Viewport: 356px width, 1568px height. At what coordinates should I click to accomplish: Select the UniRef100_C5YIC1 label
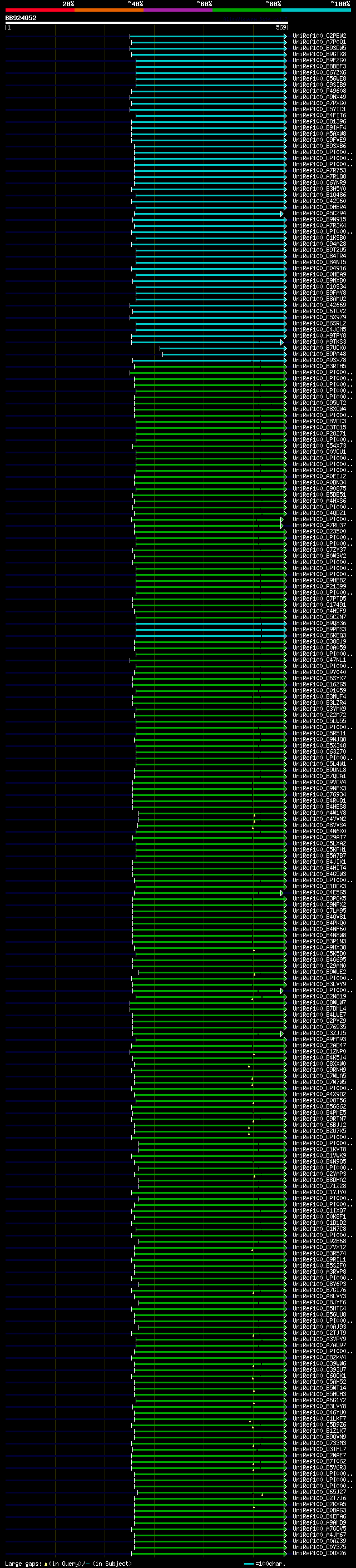coord(319,110)
